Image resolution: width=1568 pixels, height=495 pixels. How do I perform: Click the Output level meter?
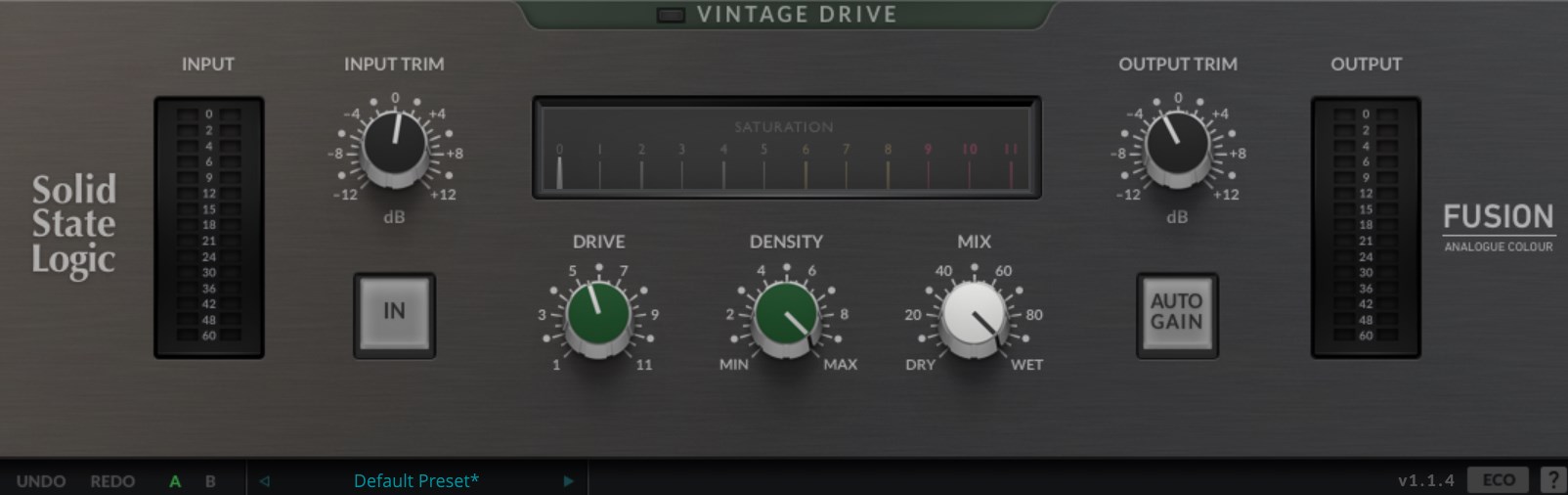(1365, 226)
